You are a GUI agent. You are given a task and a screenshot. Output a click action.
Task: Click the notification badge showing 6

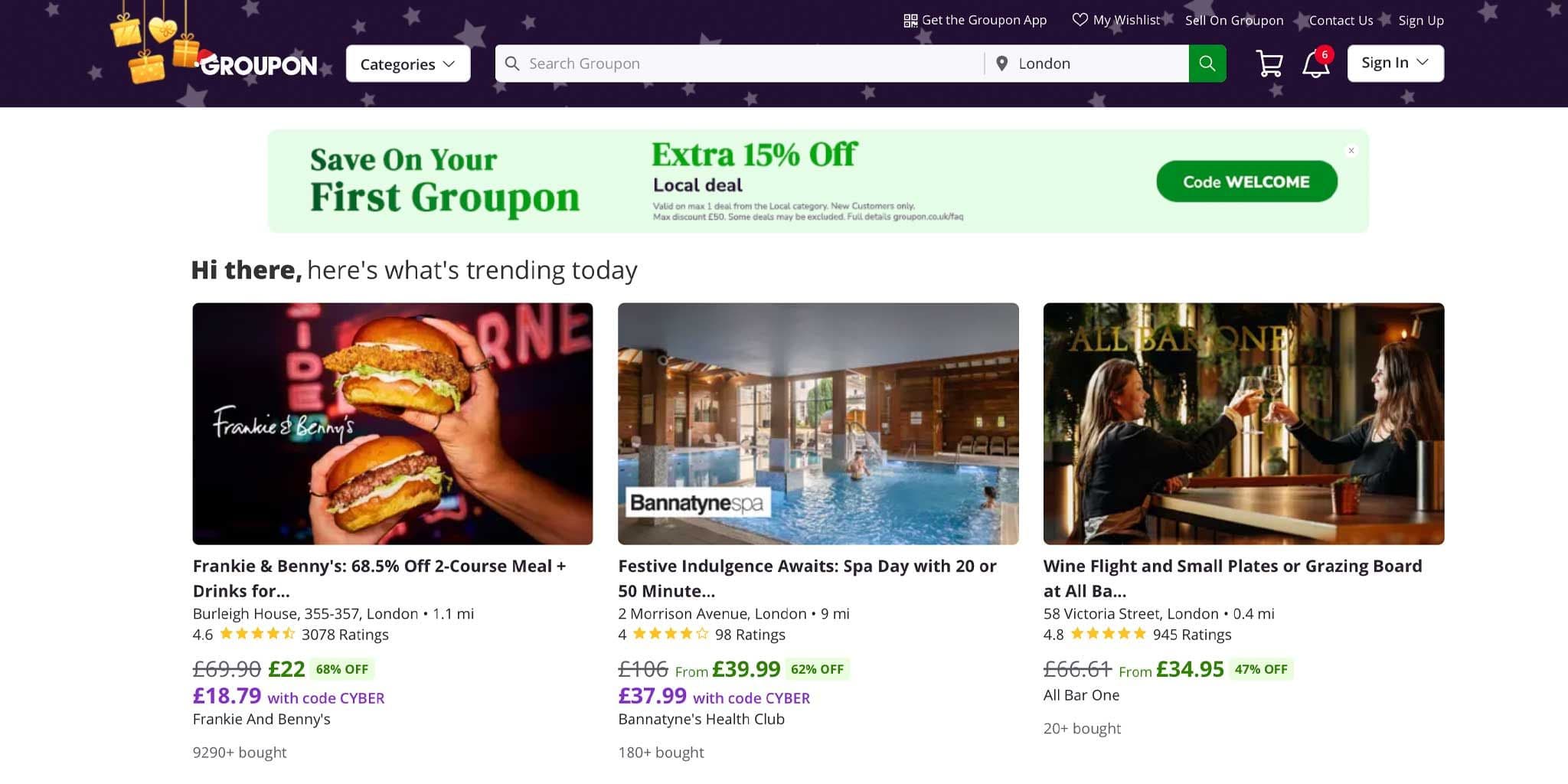(x=1325, y=54)
